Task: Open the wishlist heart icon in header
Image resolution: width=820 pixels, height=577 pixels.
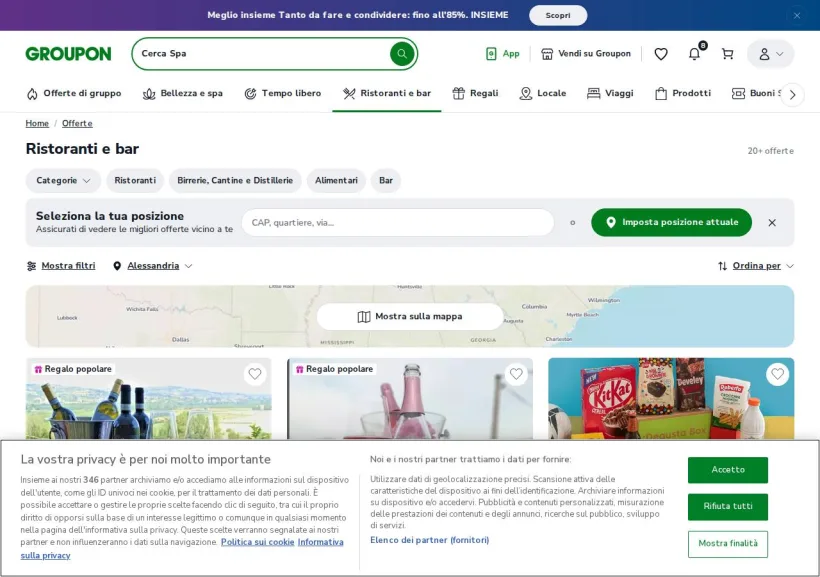Action: pos(661,53)
